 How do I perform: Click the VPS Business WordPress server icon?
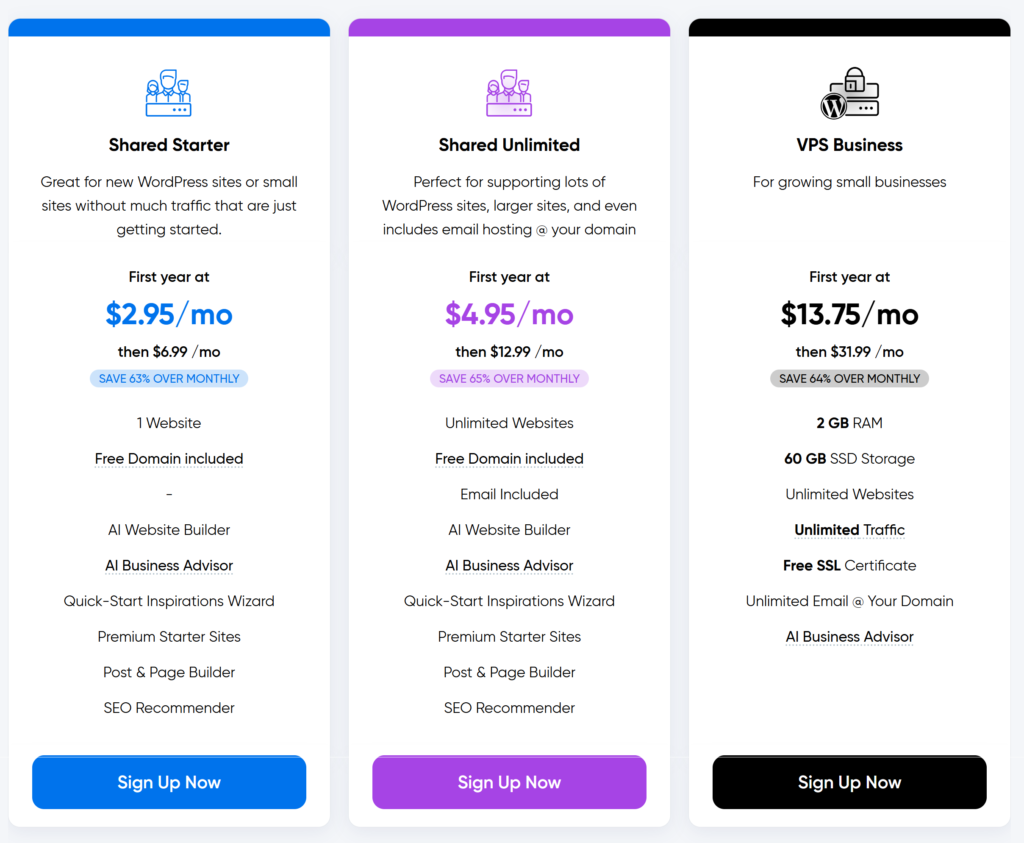pyautogui.click(x=849, y=93)
